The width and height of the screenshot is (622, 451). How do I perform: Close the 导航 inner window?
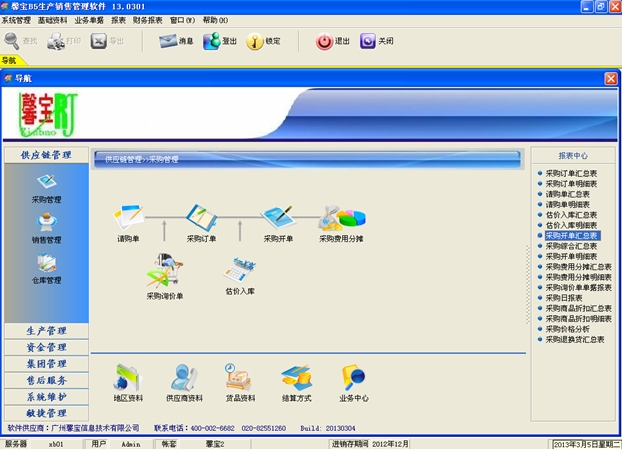click(610, 79)
